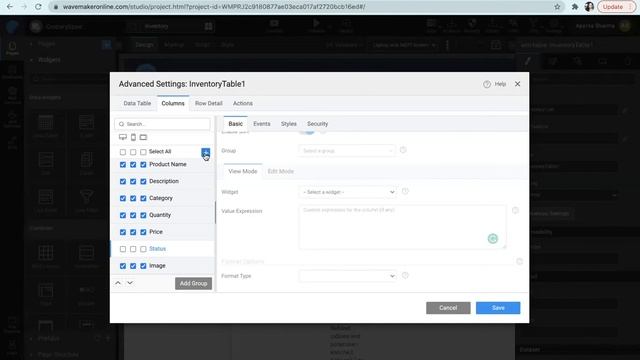Switch to the Data Table tab
The height and width of the screenshot is (360, 640).
coord(137,103)
